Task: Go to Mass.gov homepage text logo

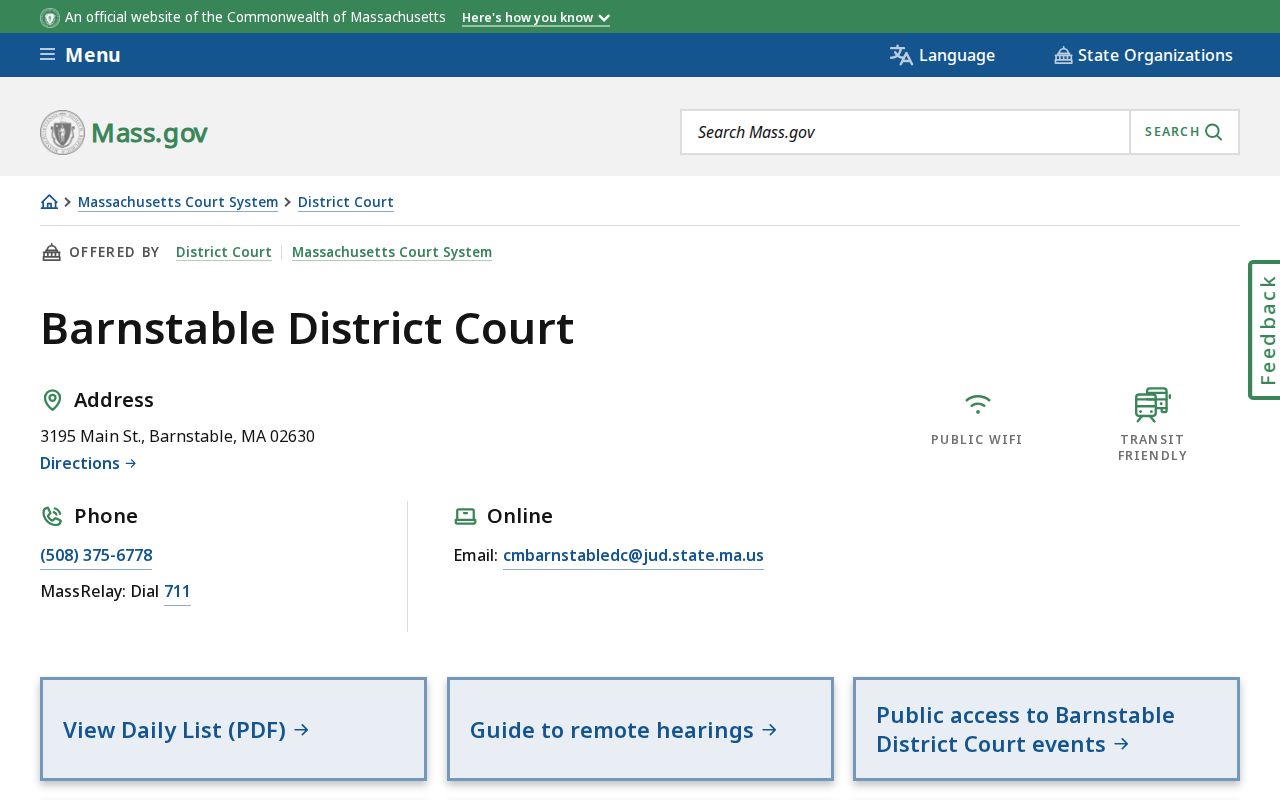Action: coord(149,133)
